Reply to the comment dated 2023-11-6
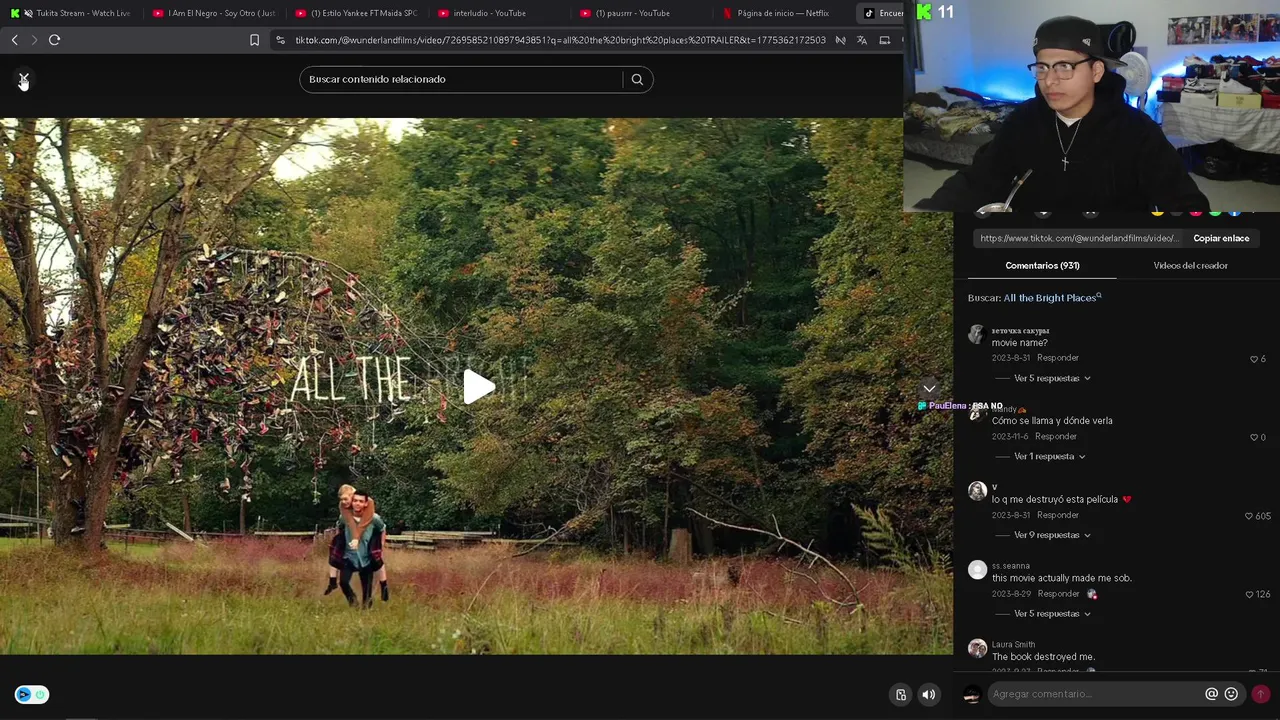The width and height of the screenshot is (1280, 720). click(1056, 436)
